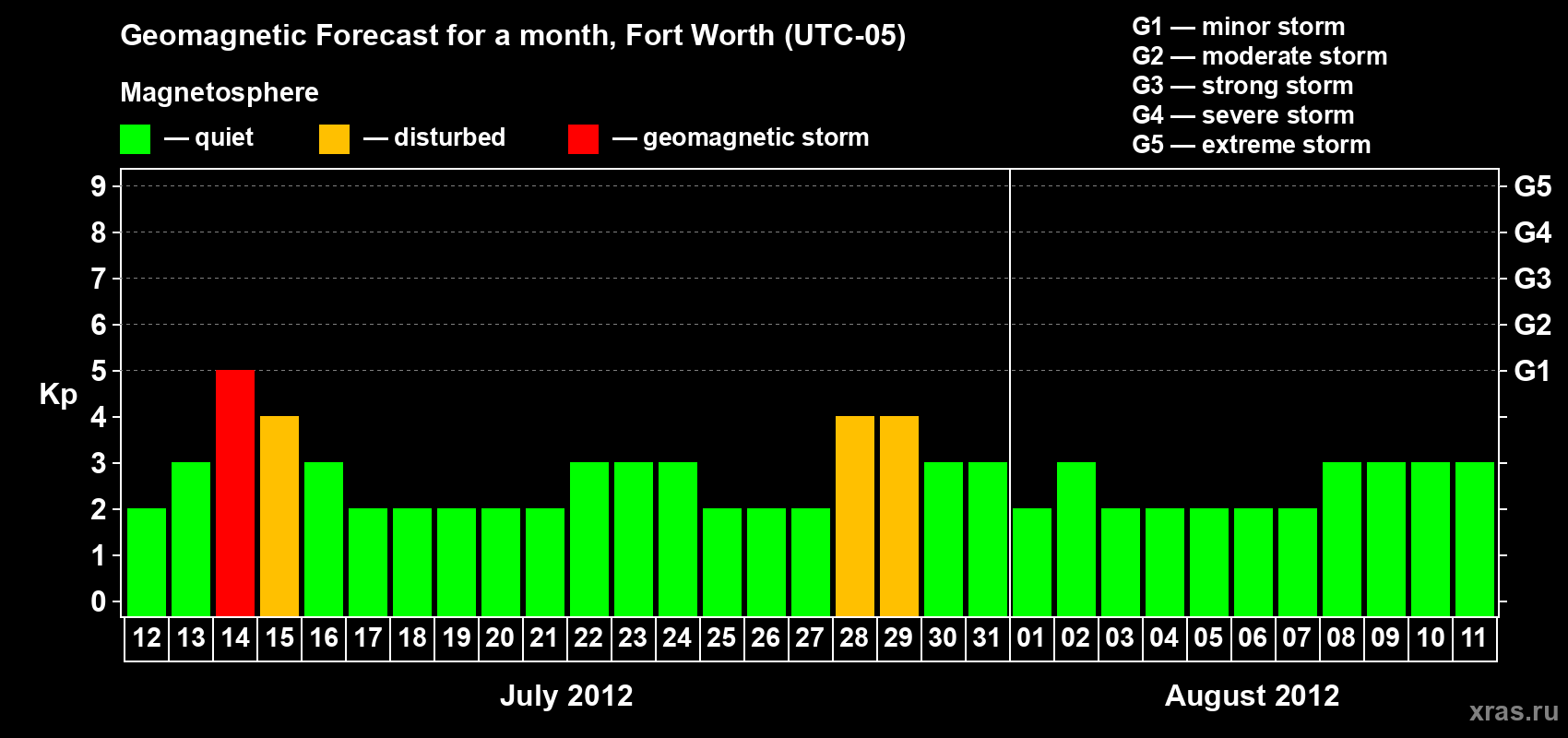Click the 'G2 — moderate storm' legend text
The width and height of the screenshot is (1568, 738).
tap(1260, 56)
